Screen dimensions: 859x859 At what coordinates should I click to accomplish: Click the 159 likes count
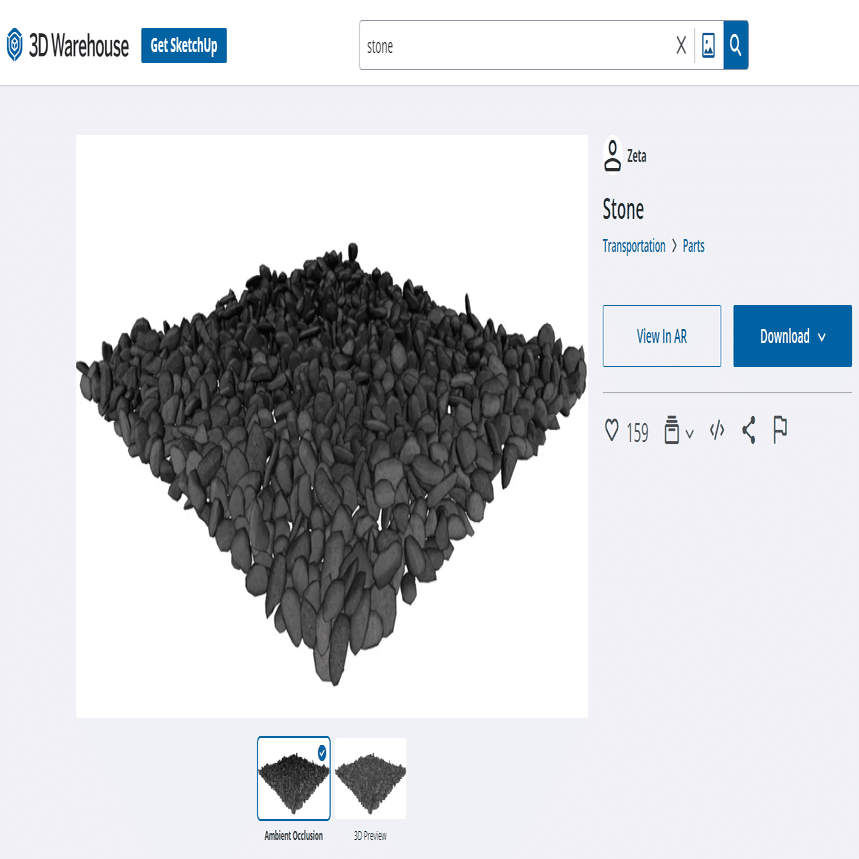pyautogui.click(x=637, y=433)
